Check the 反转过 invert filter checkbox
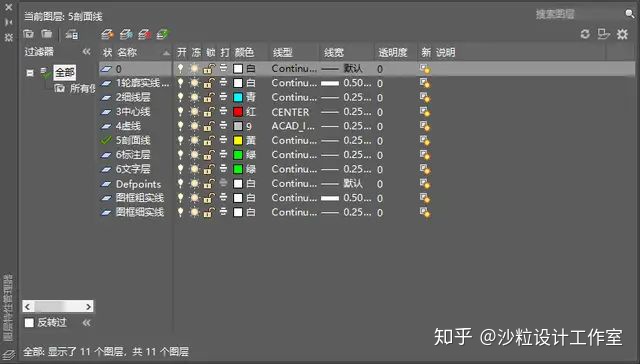This screenshot has height=364, width=640. coord(29,323)
